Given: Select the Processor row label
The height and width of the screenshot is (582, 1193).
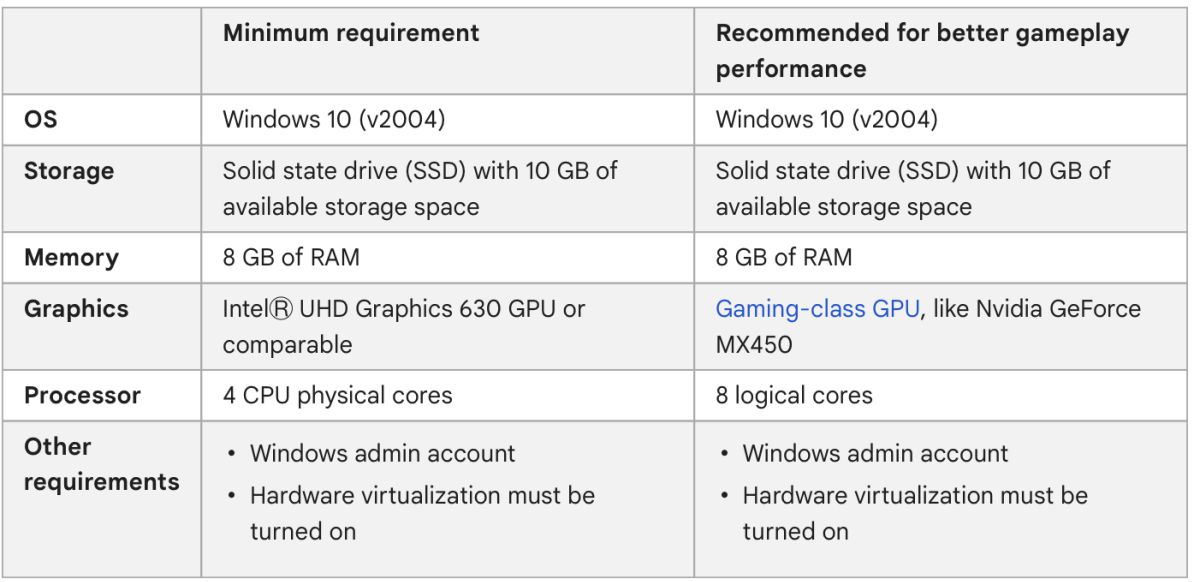Looking at the screenshot, I should 83,395.
